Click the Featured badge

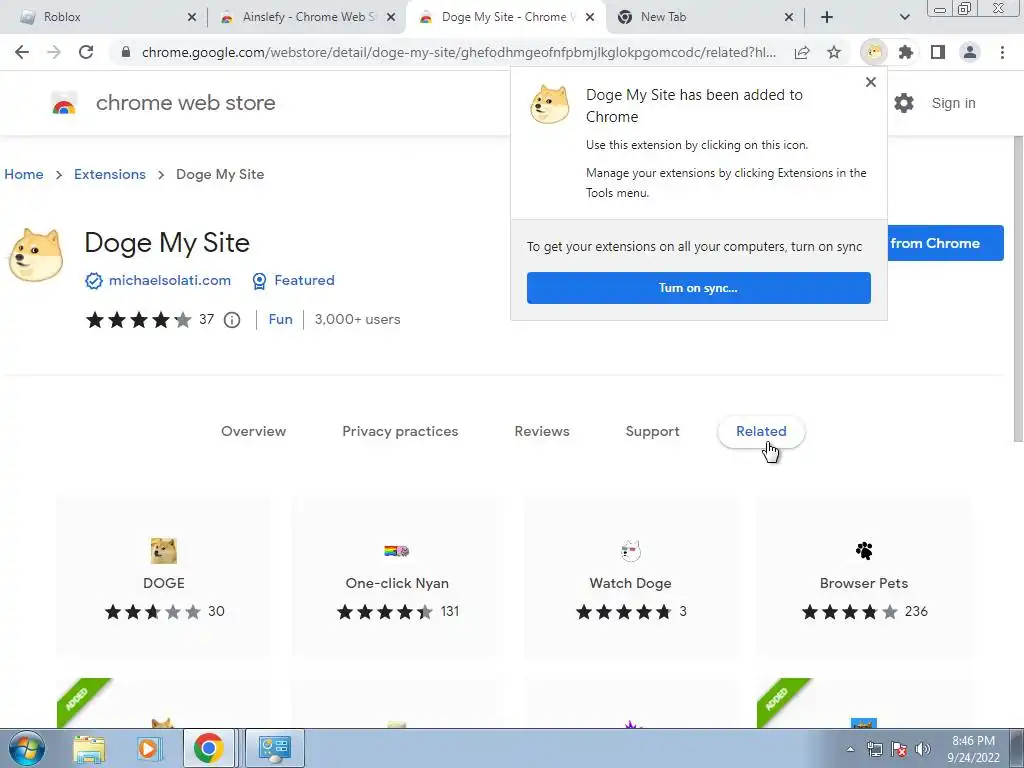pos(293,280)
